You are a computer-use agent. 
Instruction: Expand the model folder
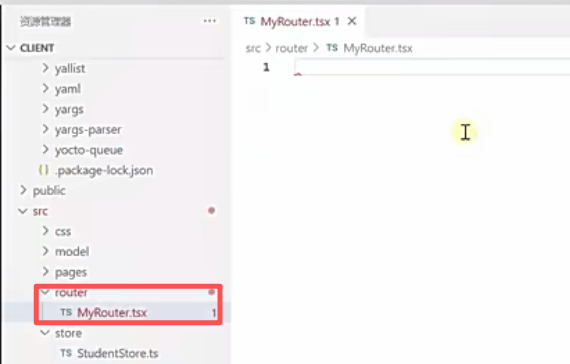(45, 251)
